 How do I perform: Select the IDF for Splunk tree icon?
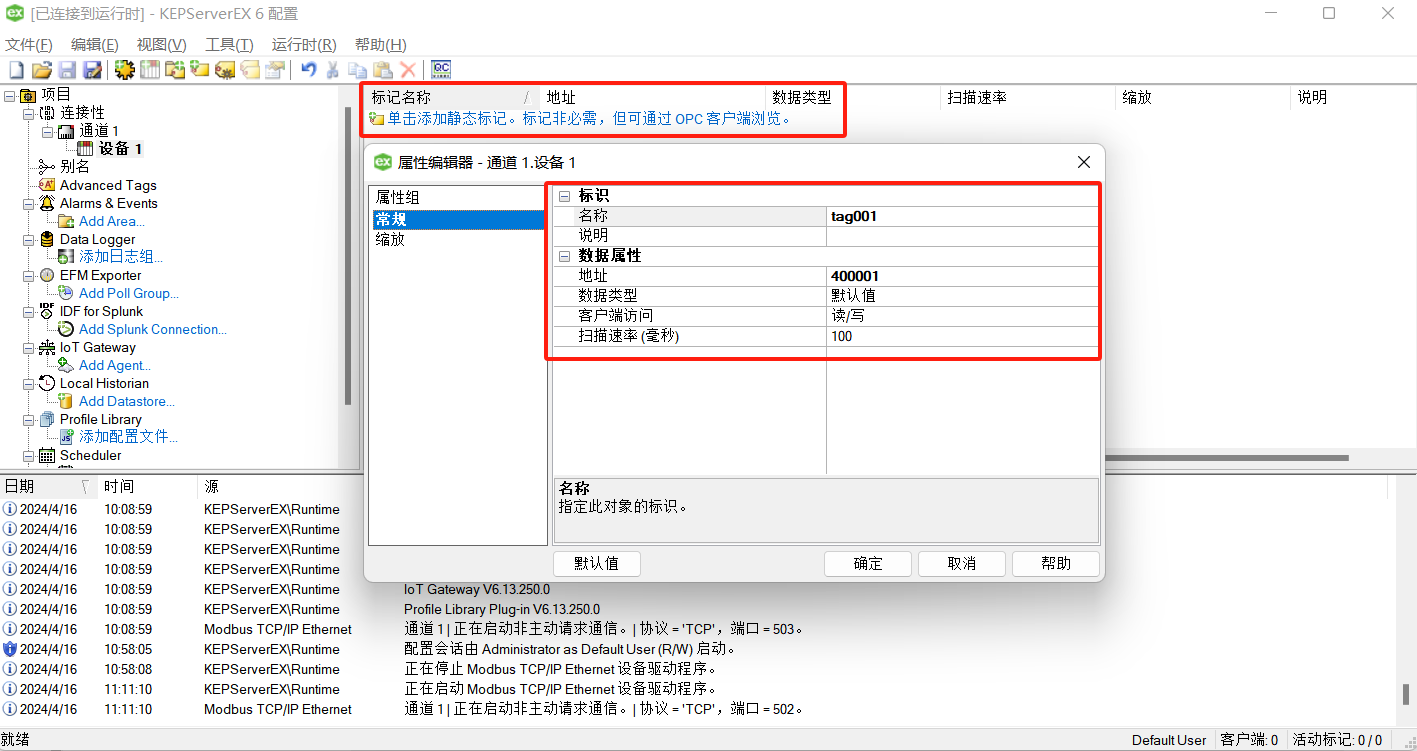(47, 311)
